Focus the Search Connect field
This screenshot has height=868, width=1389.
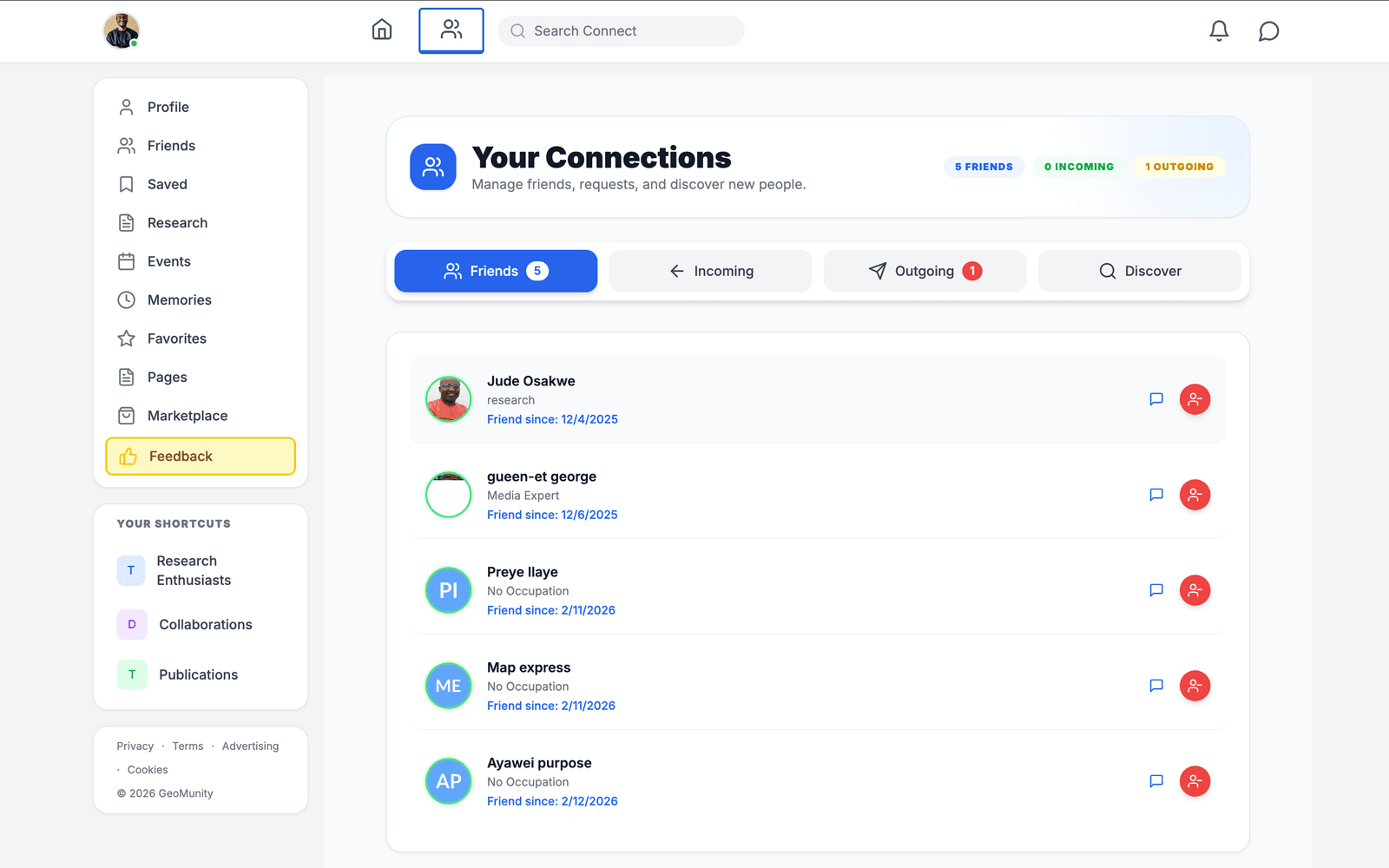pos(621,30)
